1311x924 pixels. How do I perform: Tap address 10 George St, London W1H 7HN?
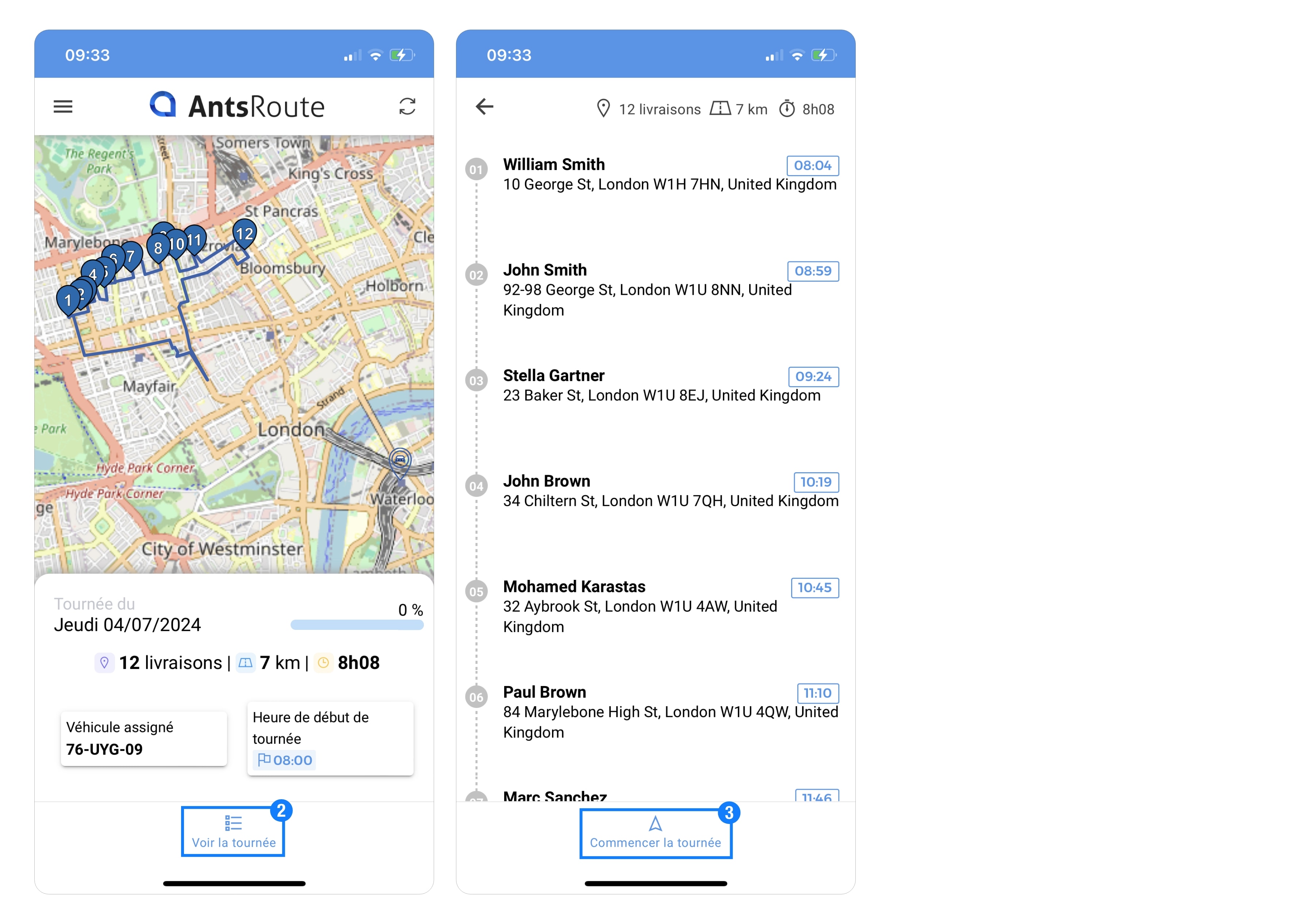pyautogui.click(x=670, y=184)
